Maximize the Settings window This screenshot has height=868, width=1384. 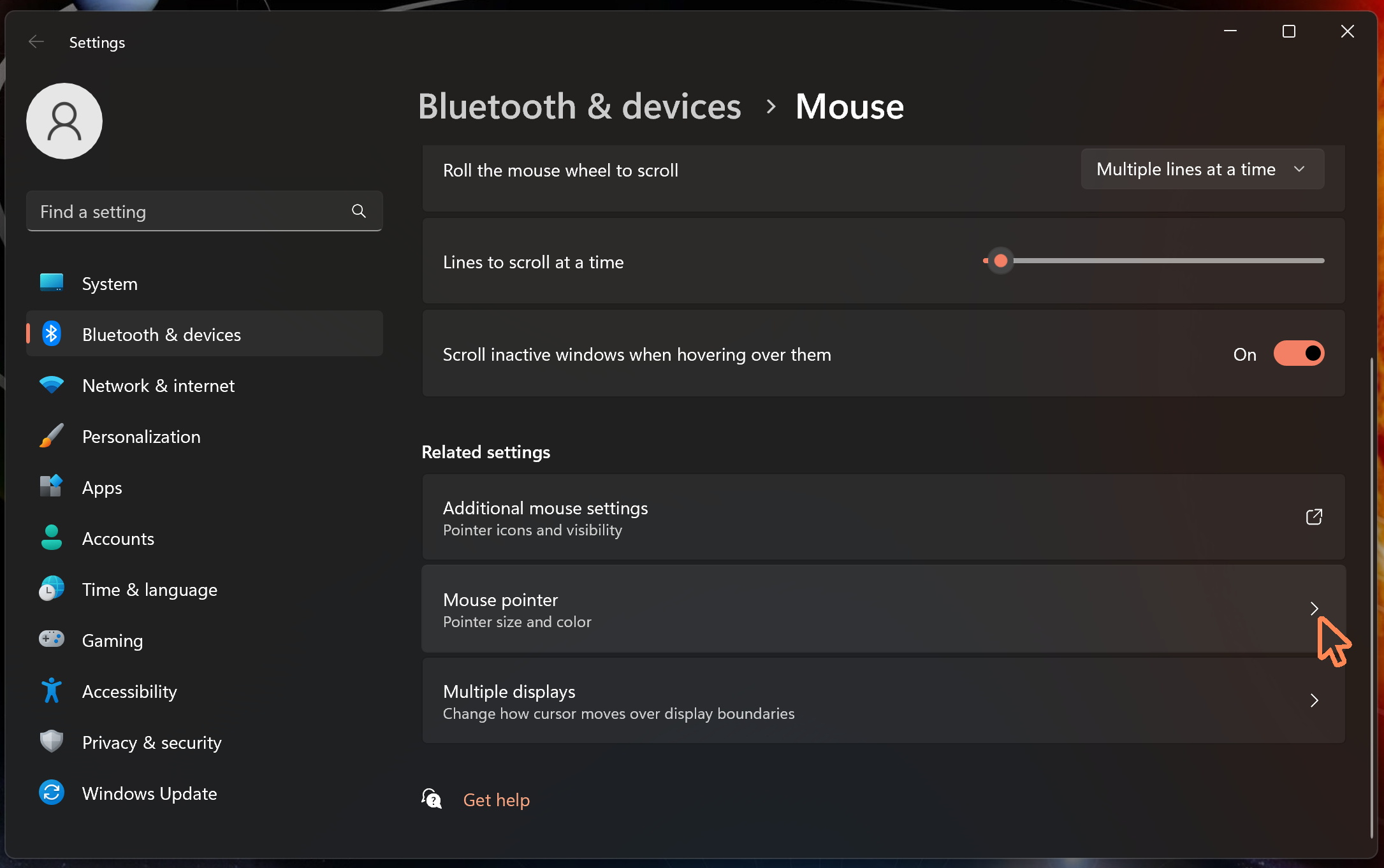(x=1289, y=31)
